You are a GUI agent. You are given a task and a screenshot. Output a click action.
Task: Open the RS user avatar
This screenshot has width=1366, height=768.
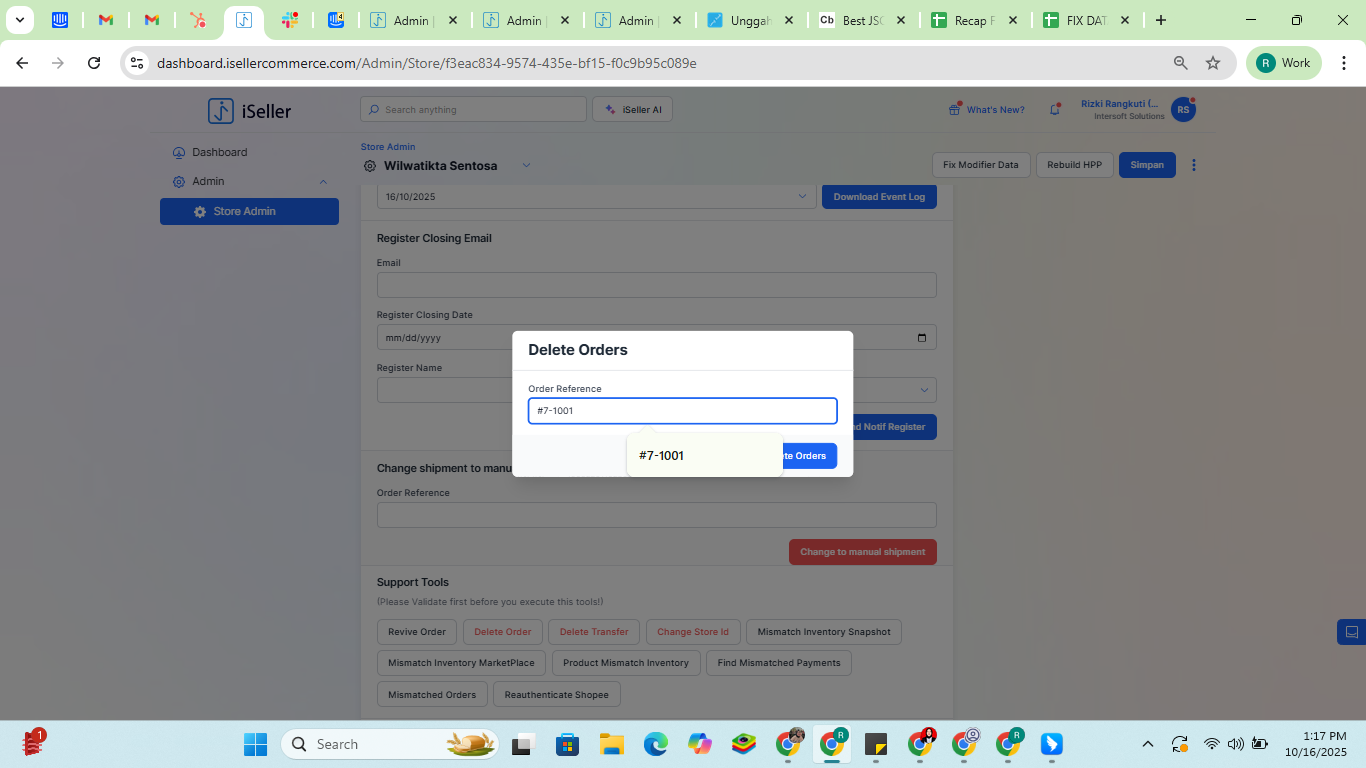[x=1183, y=110]
